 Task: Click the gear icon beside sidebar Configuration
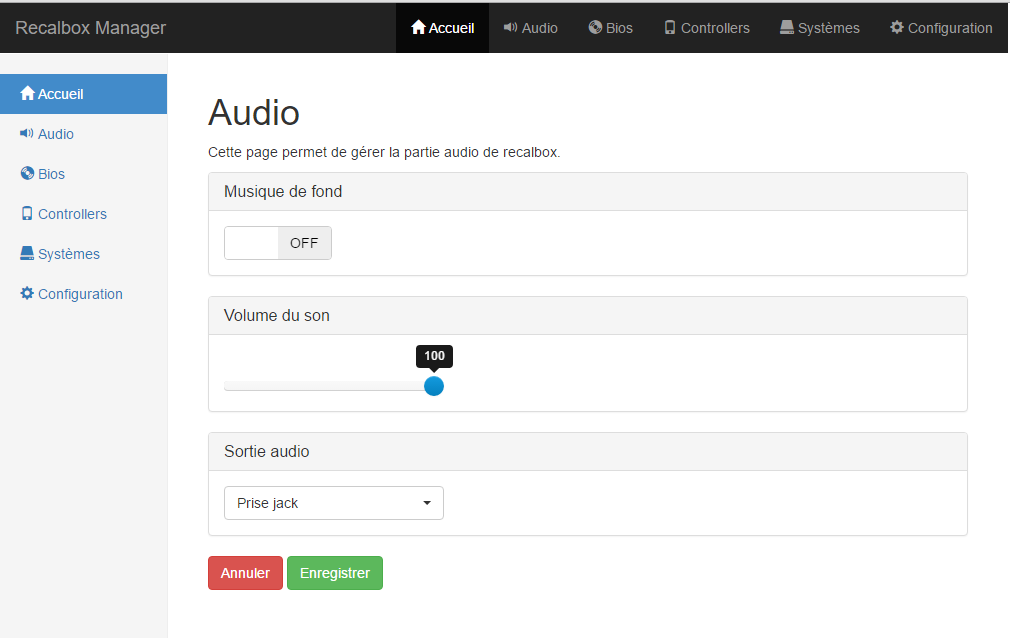point(26,293)
